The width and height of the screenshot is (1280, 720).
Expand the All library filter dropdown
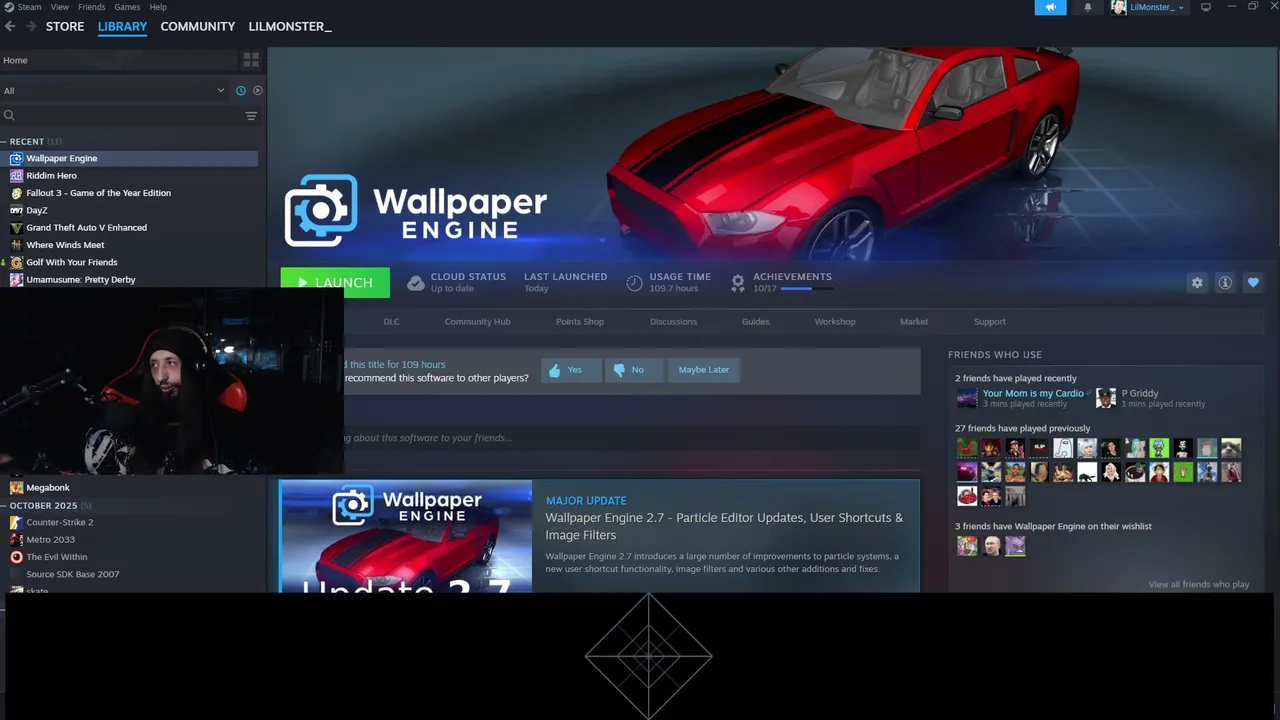click(x=114, y=90)
